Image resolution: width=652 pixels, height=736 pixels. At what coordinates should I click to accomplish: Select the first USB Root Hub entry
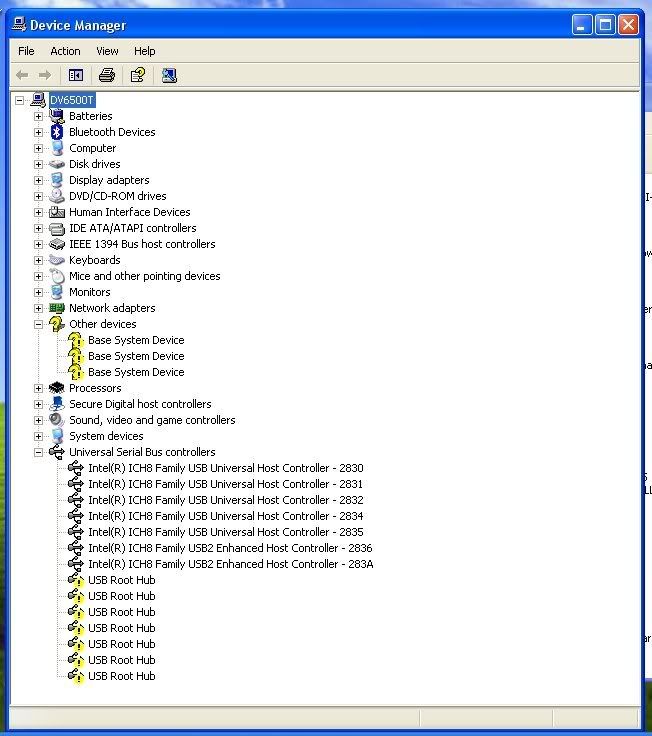pyautogui.click(x=122, y=580)
